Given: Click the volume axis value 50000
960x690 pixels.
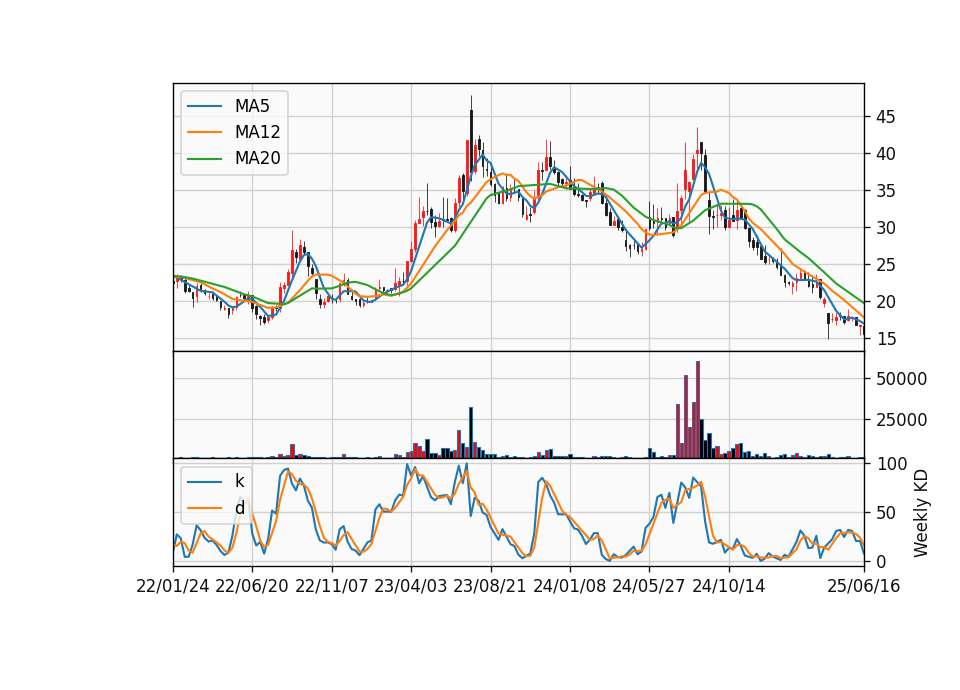Looking at the screenshot, I should pyautogui.click(x=901, y=379).
